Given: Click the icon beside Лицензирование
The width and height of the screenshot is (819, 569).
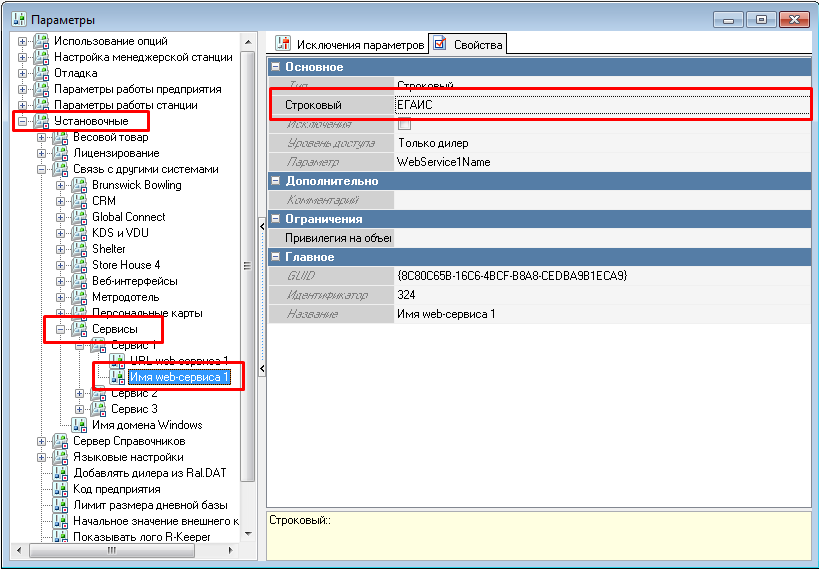Looking at the screenshot, I should click(x=60, y=153).
